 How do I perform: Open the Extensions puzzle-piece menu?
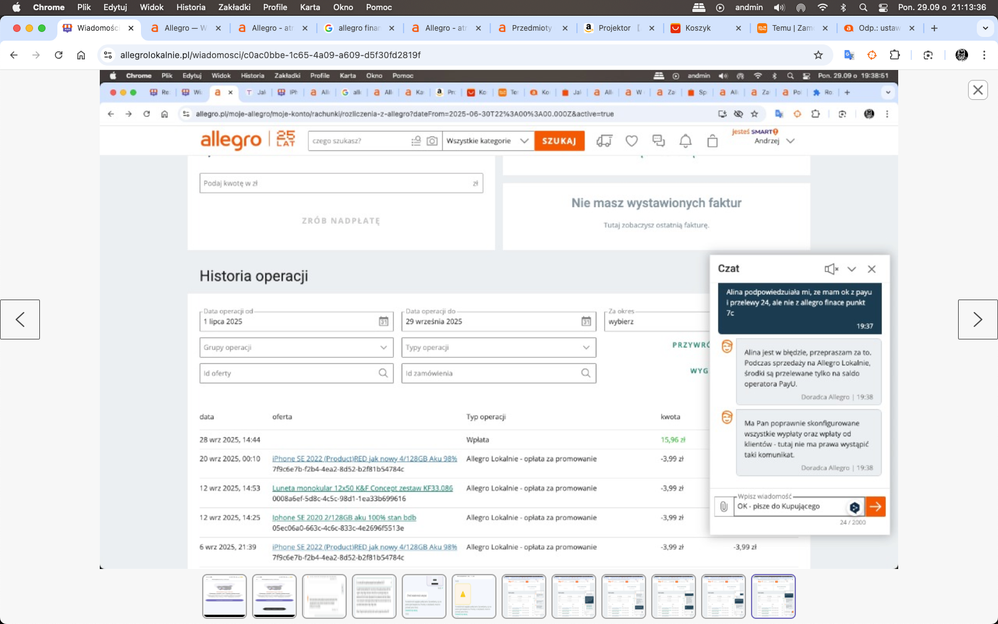[x=895, y=55]
